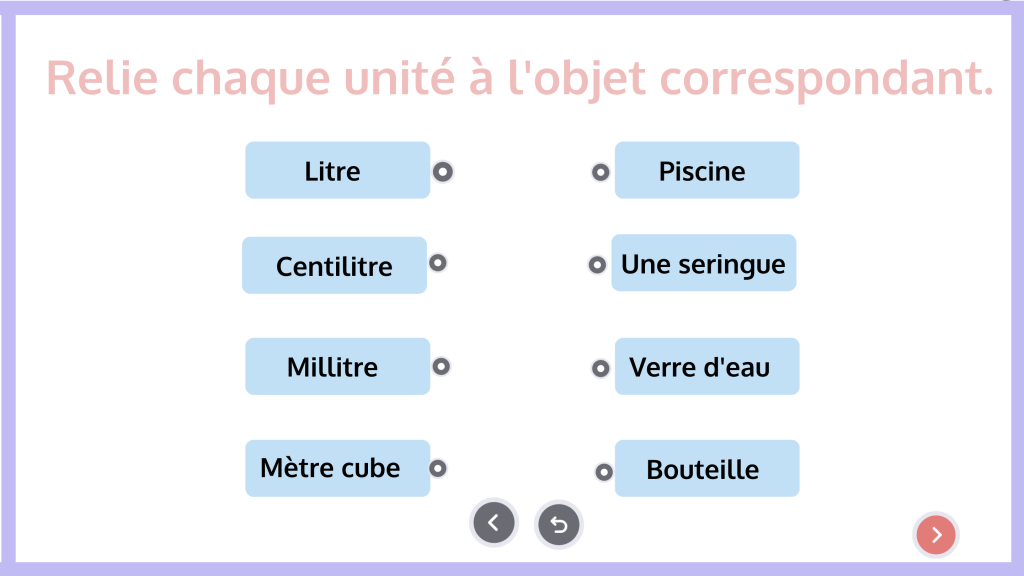Screen dimensions: 1024x576
Task: Click the connector dot next to Mètre cube
Action: point(438,468)
